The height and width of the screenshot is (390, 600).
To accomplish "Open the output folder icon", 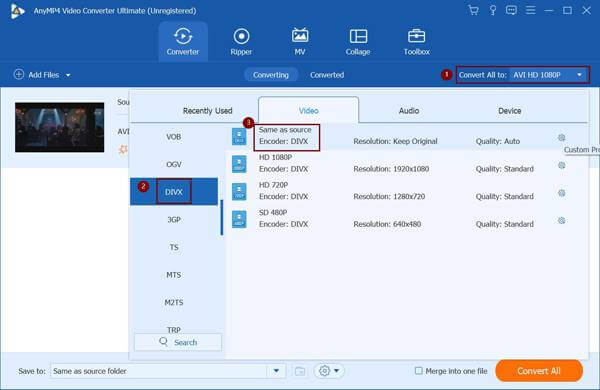I will [x=300, y=371].
